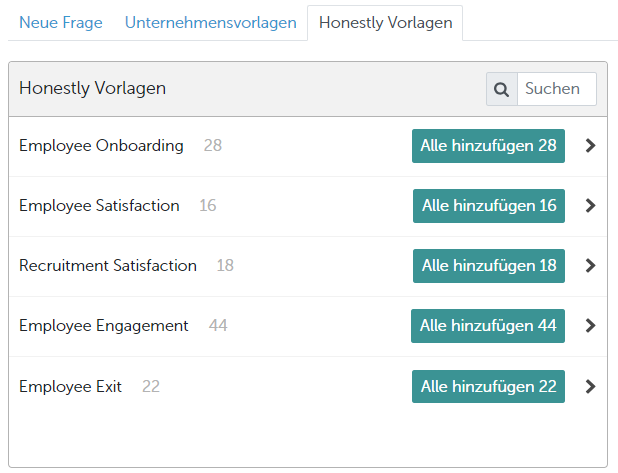The image size is (618, 473).
Task: Choose the Employee Engagement template entry
Action: coord(103,325)
